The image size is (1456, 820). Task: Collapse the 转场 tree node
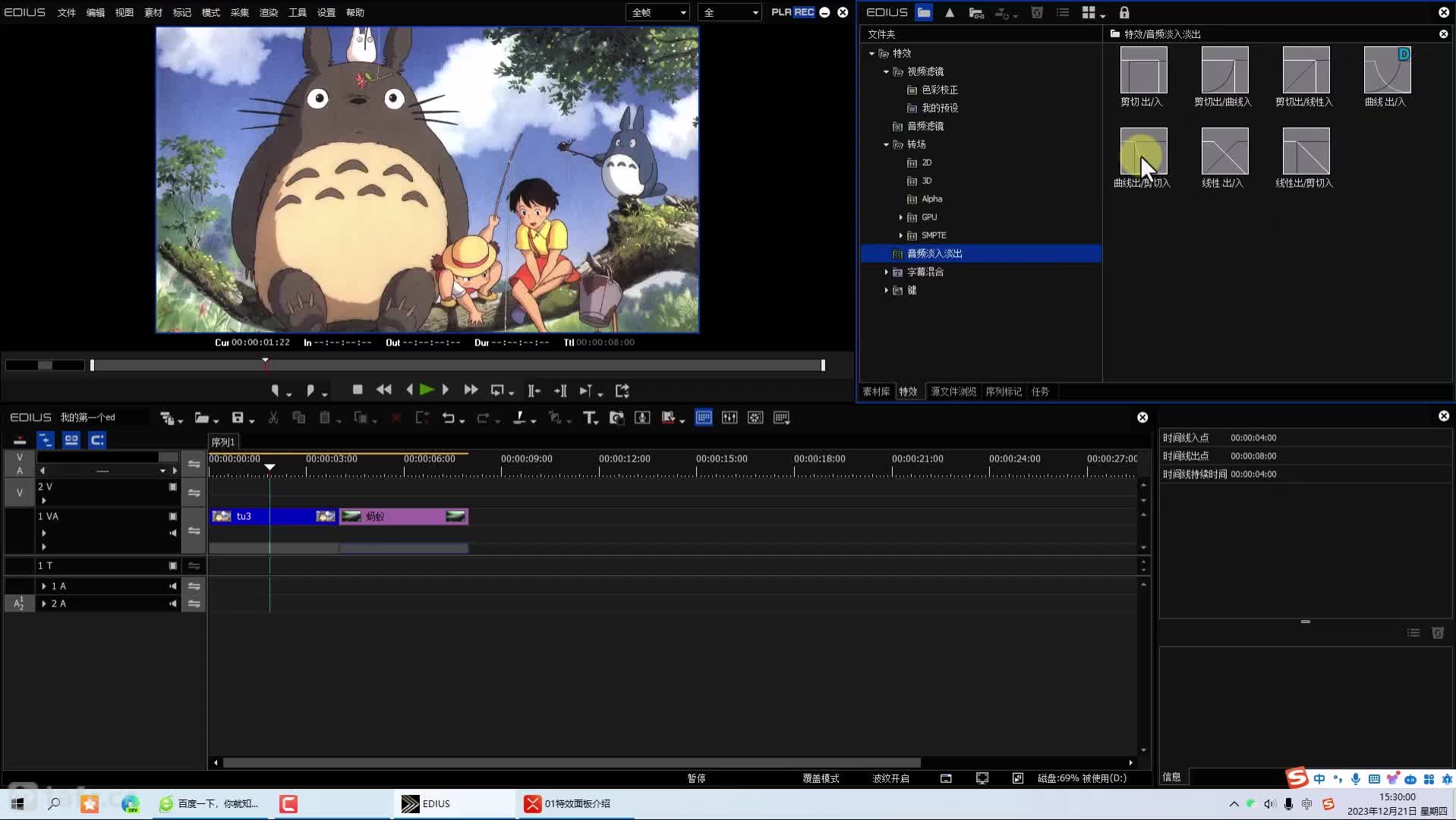tap(886, 144)
